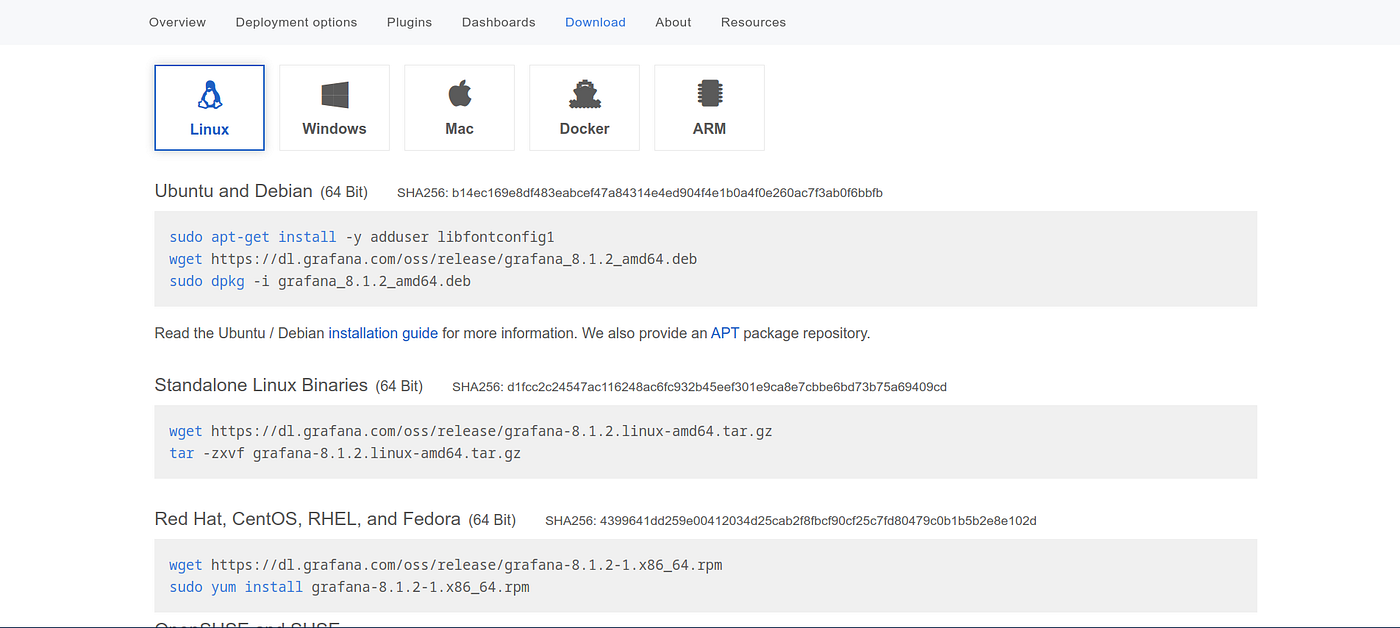Open the Download nav item
The height and width of the screenshot is (628, 1400).
(595, 22)
